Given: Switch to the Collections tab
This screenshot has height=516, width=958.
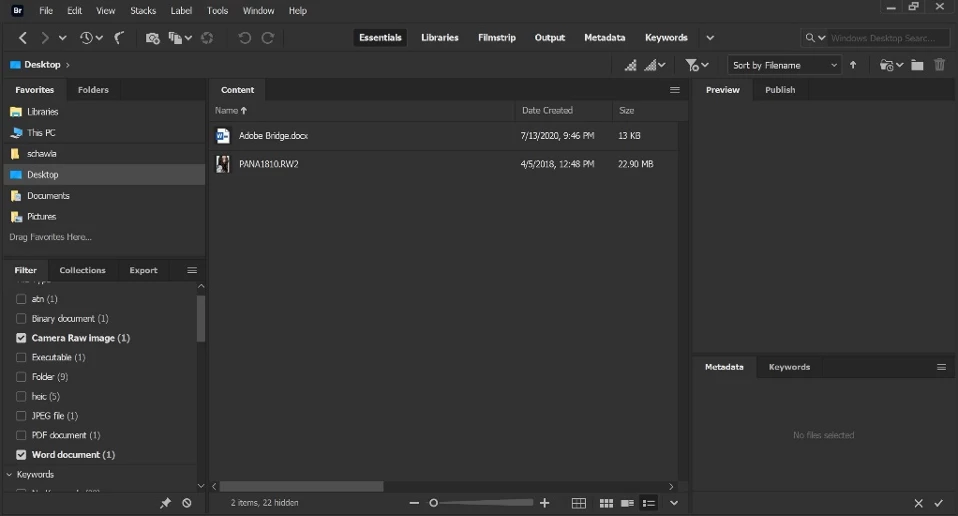Looking at the screenshot, I should click(x=82, y=270).
